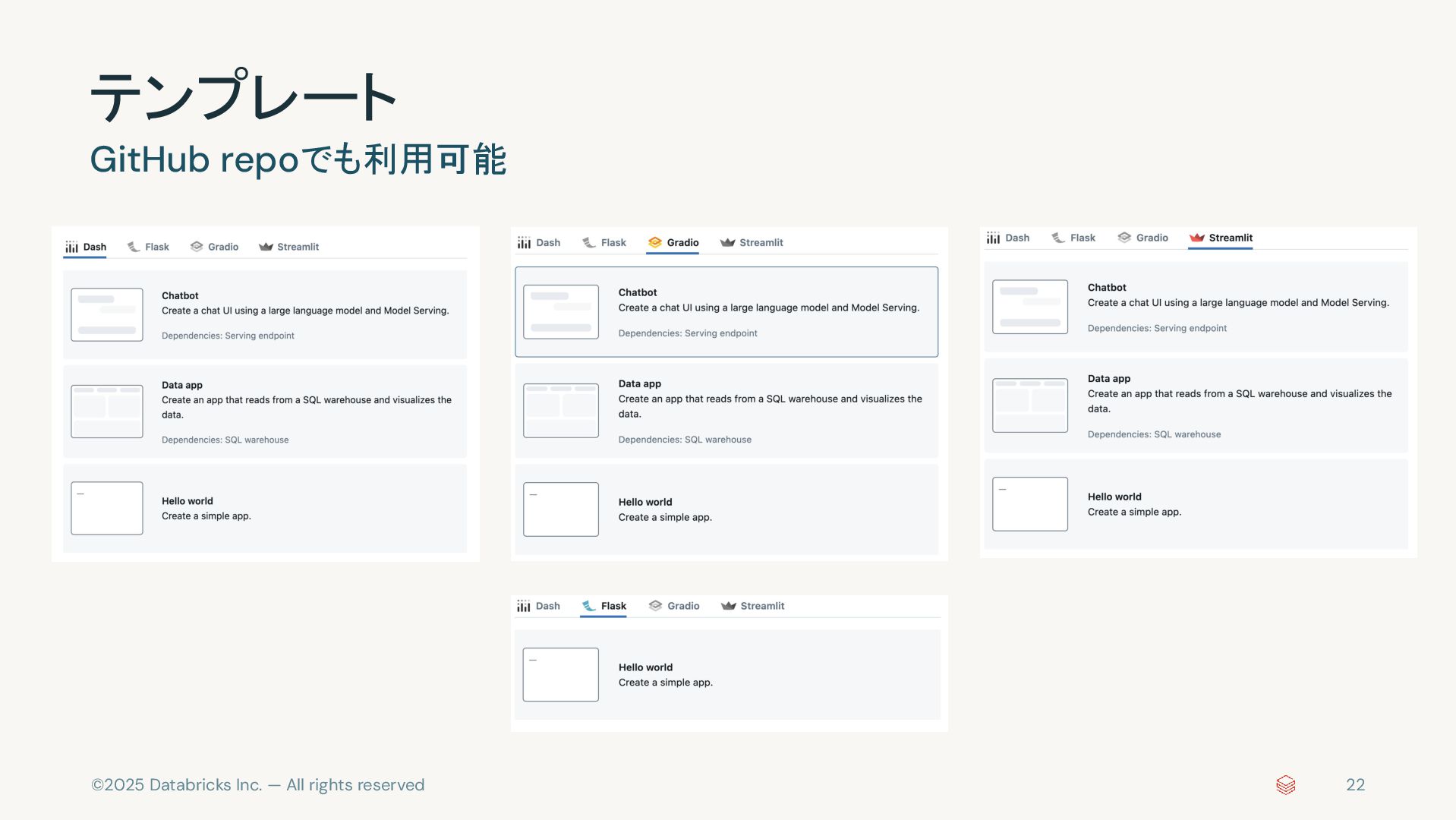Open the Dash tab in the middle Gradio panel
Image resolution: width=1456 pixels, height=820 pixels.
pos(539,242)
